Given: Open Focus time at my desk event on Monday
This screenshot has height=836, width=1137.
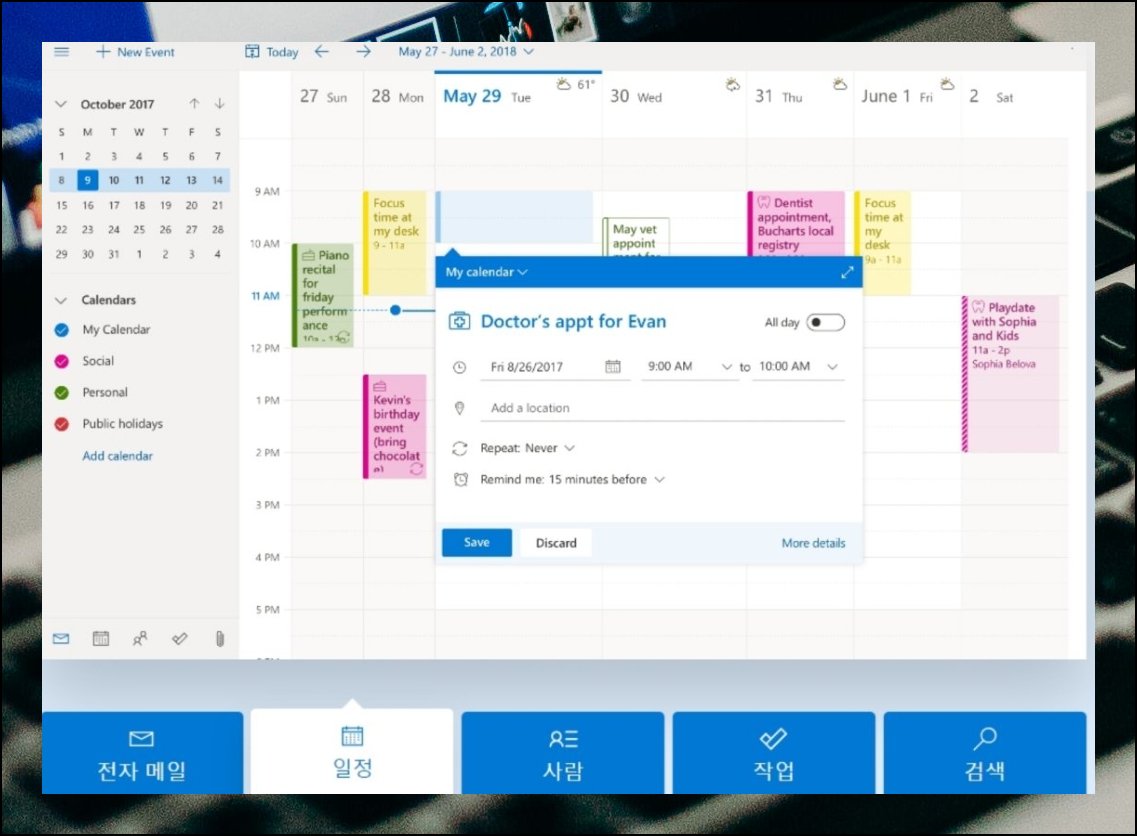Looking at the screenshot, I should coord(394,243).
